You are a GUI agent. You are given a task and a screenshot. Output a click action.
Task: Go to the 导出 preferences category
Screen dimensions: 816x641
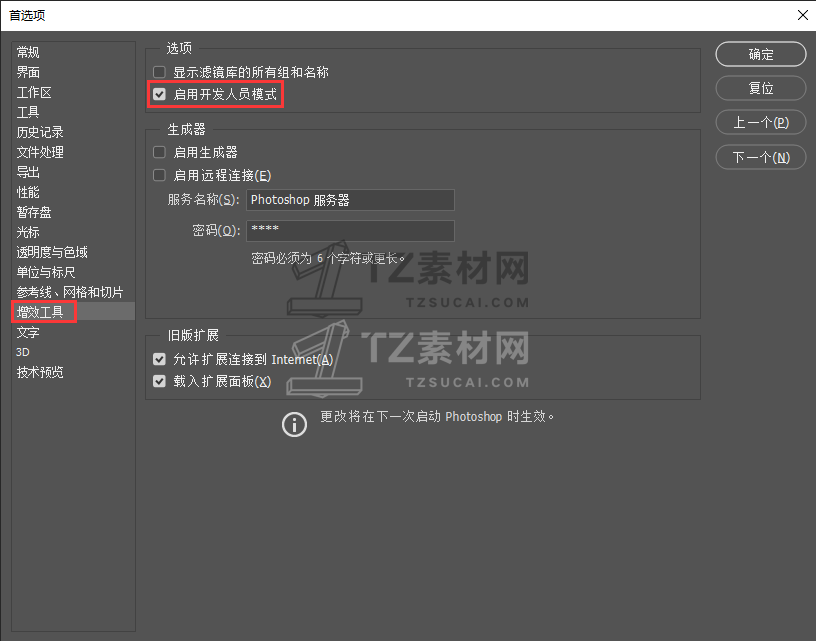coord(28,172)
